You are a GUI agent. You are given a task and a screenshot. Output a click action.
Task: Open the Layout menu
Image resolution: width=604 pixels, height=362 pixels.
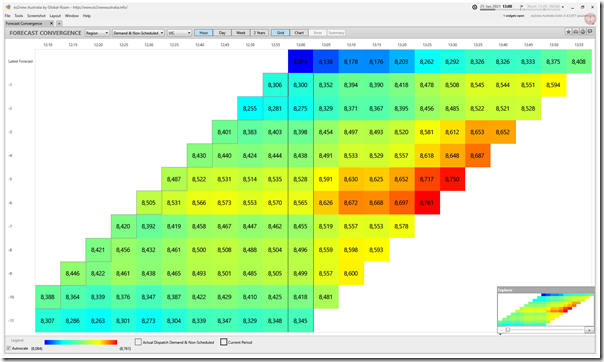pos(55,16)
